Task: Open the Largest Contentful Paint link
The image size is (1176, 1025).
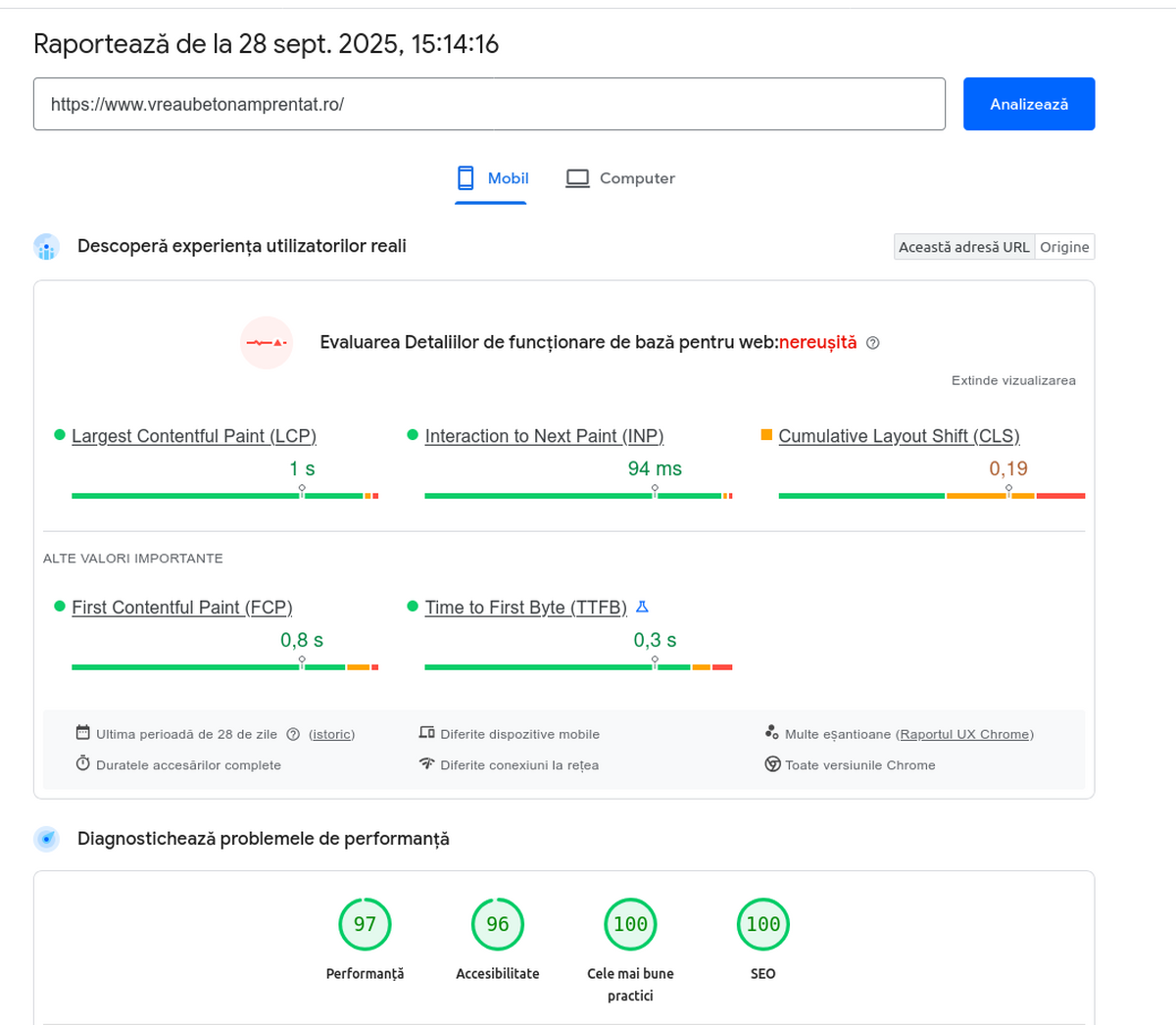Action: tap(194, 436)
